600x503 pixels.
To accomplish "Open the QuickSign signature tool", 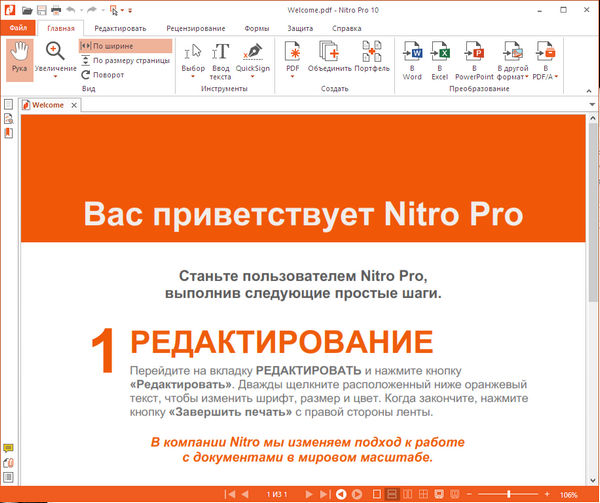I will pyautogui.click(x=253, y=57).
